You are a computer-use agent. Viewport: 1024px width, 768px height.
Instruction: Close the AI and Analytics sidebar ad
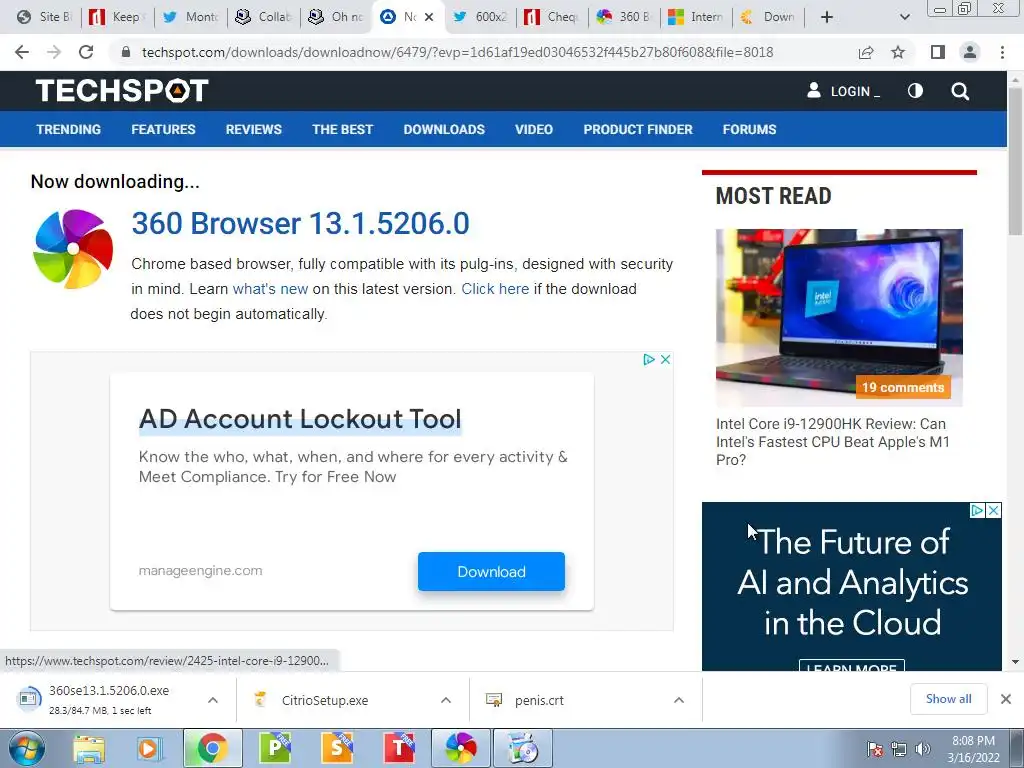pos(993,510)
